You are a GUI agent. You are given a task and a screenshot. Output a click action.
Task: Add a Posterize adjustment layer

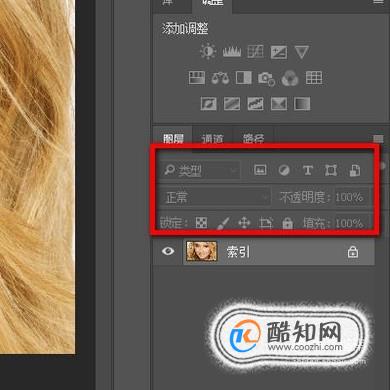pyautogui.click(x=232, y=104)
